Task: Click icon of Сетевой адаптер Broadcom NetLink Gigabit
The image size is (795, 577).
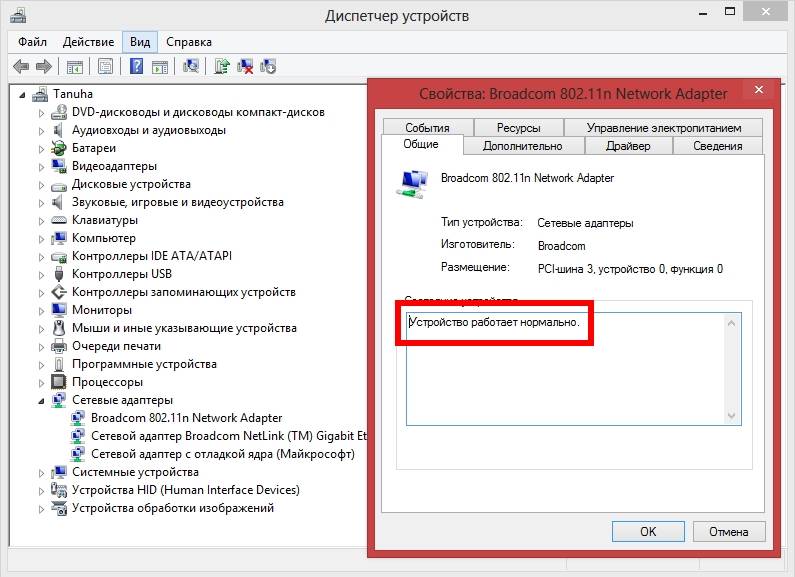Action: 78,436
